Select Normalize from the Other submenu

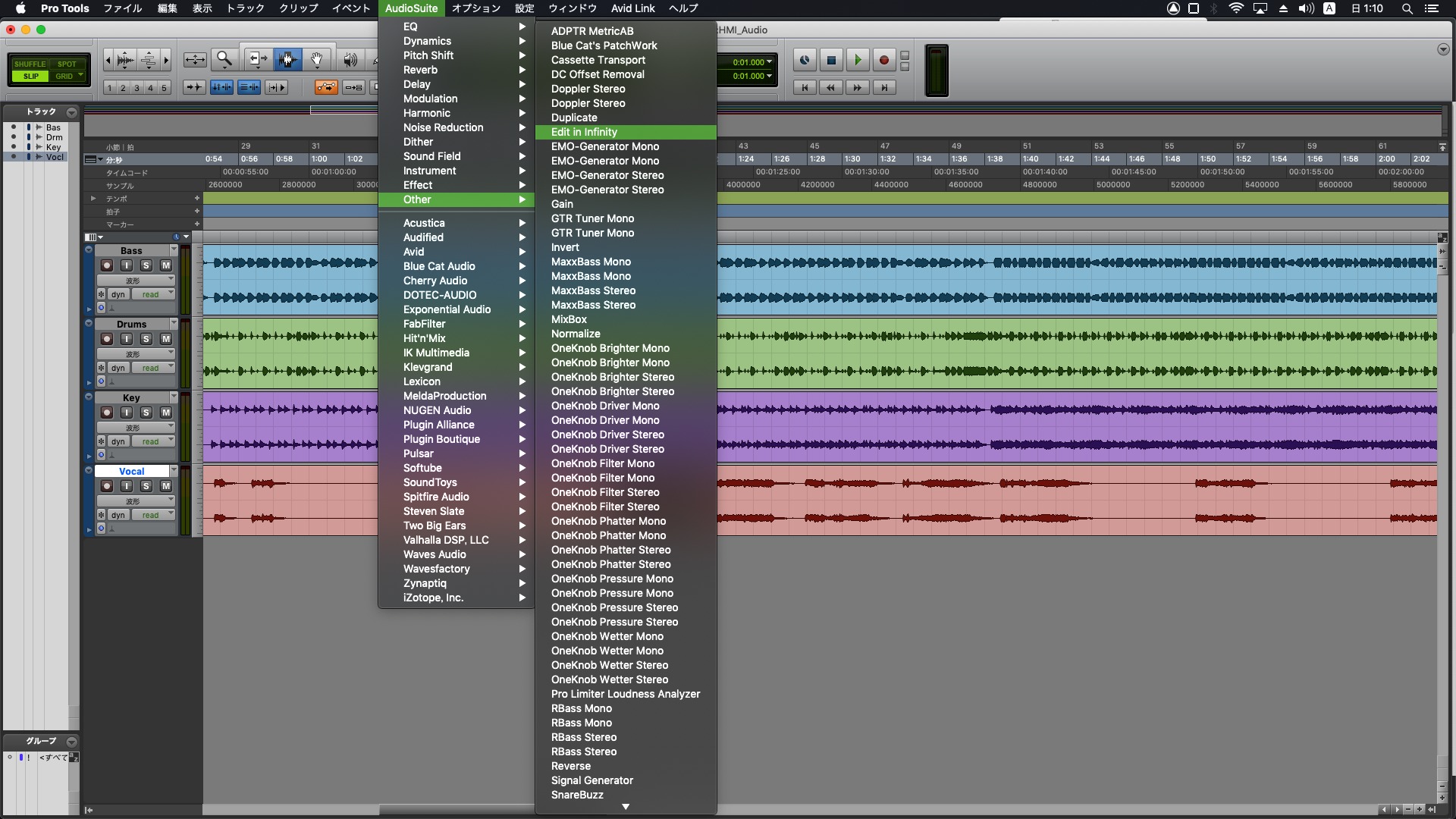(626, 334)
